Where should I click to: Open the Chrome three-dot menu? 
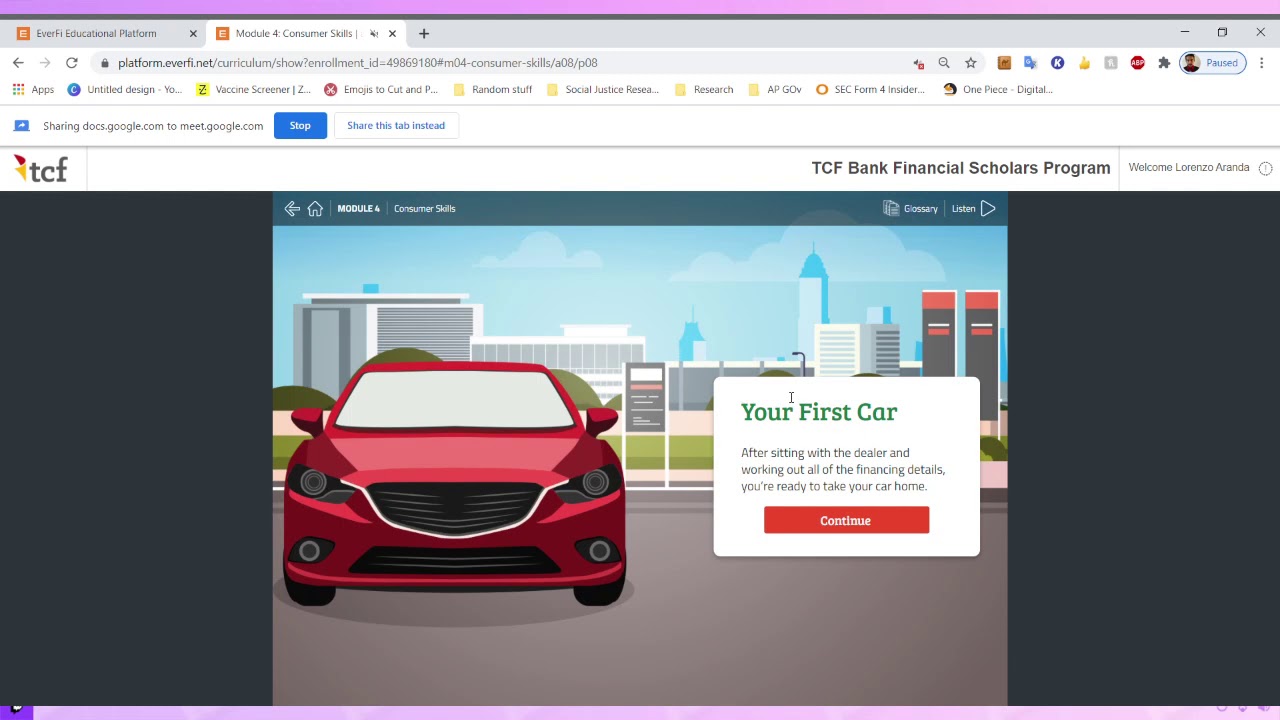point(1262,63)
